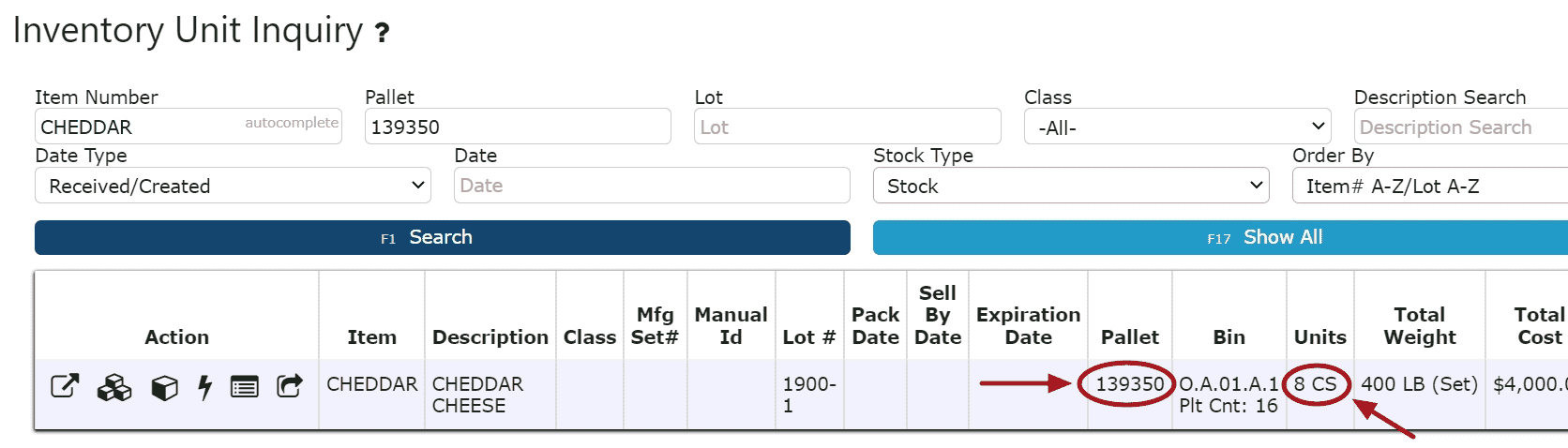Click the stacked cubes action icon
This screenshot has width=1568, height=448.
[x=114, y=387]
